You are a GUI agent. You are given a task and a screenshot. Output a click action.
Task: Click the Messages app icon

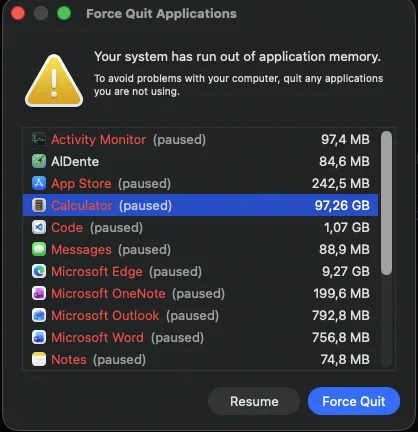pyautogui.click(x=39, y=249)
